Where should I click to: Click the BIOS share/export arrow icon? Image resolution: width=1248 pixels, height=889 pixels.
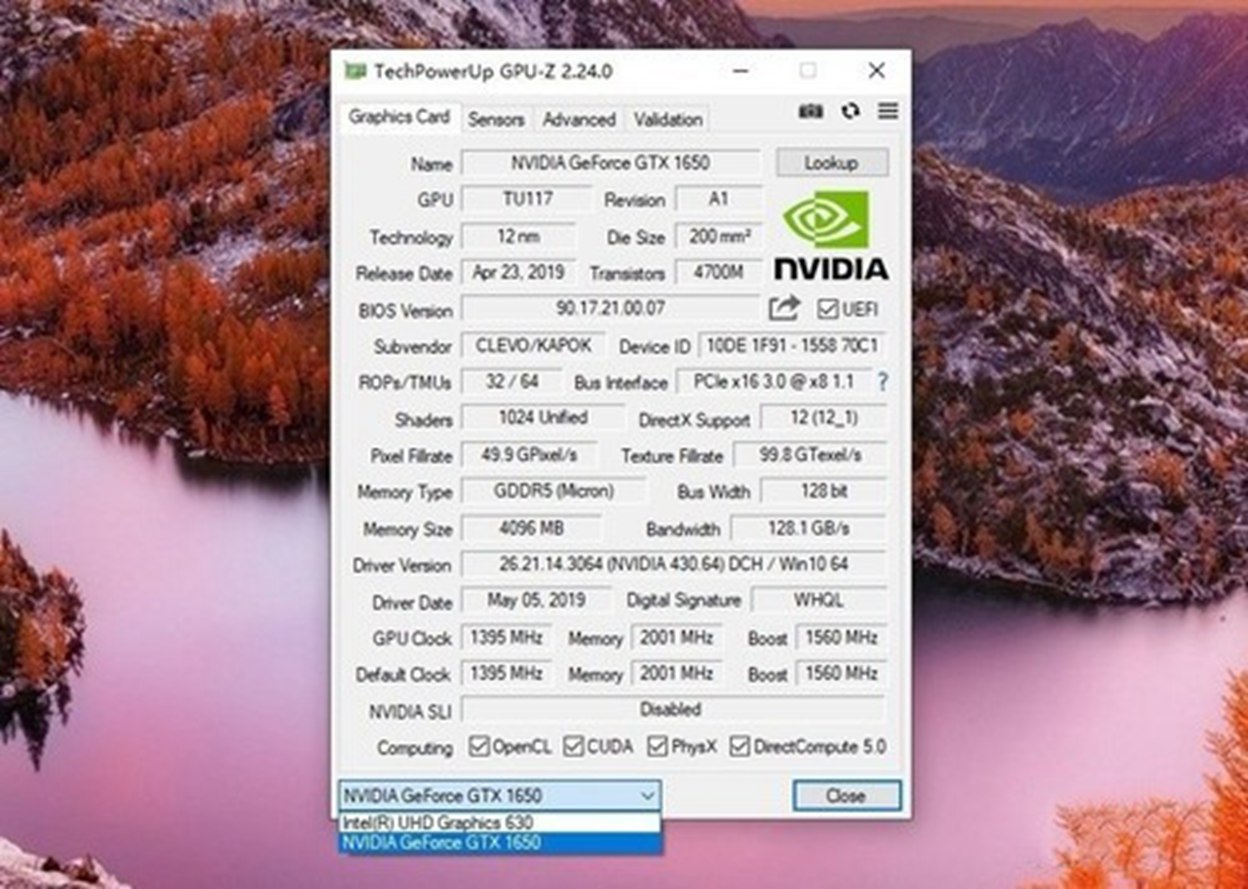click(785, 308)
